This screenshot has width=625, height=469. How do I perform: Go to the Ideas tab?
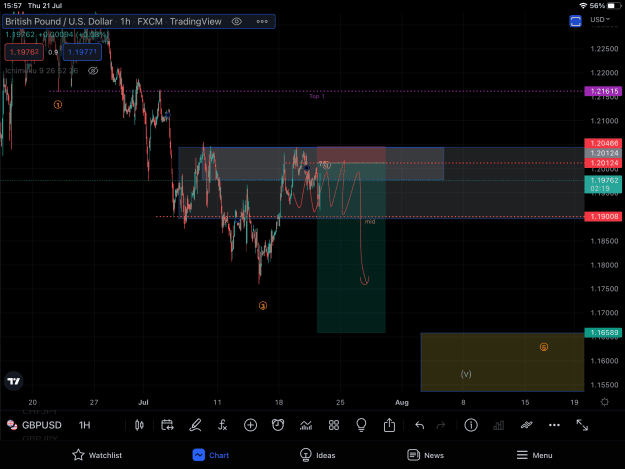(x=317, y=455)
